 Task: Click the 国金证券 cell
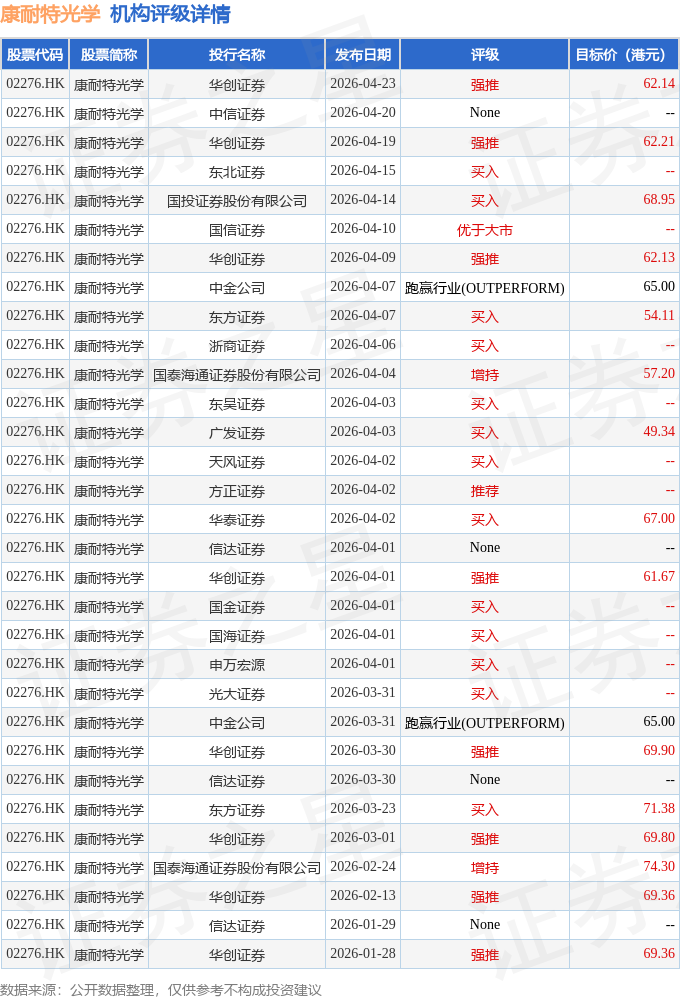coord(236,607)
